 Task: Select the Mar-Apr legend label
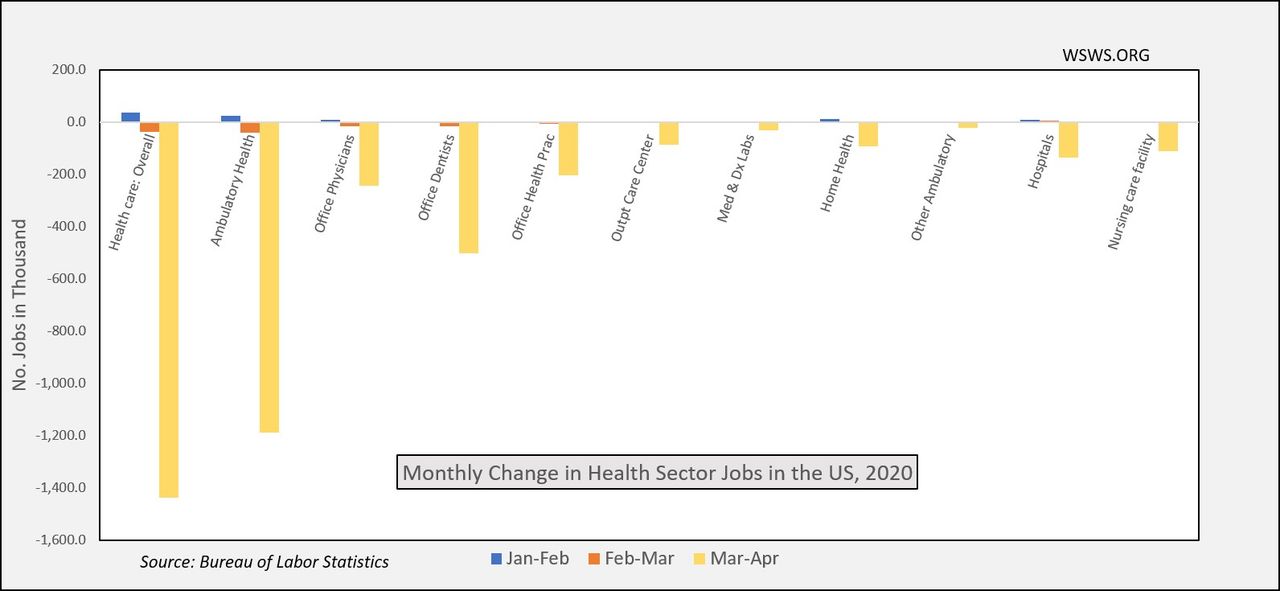coord(743,559)
